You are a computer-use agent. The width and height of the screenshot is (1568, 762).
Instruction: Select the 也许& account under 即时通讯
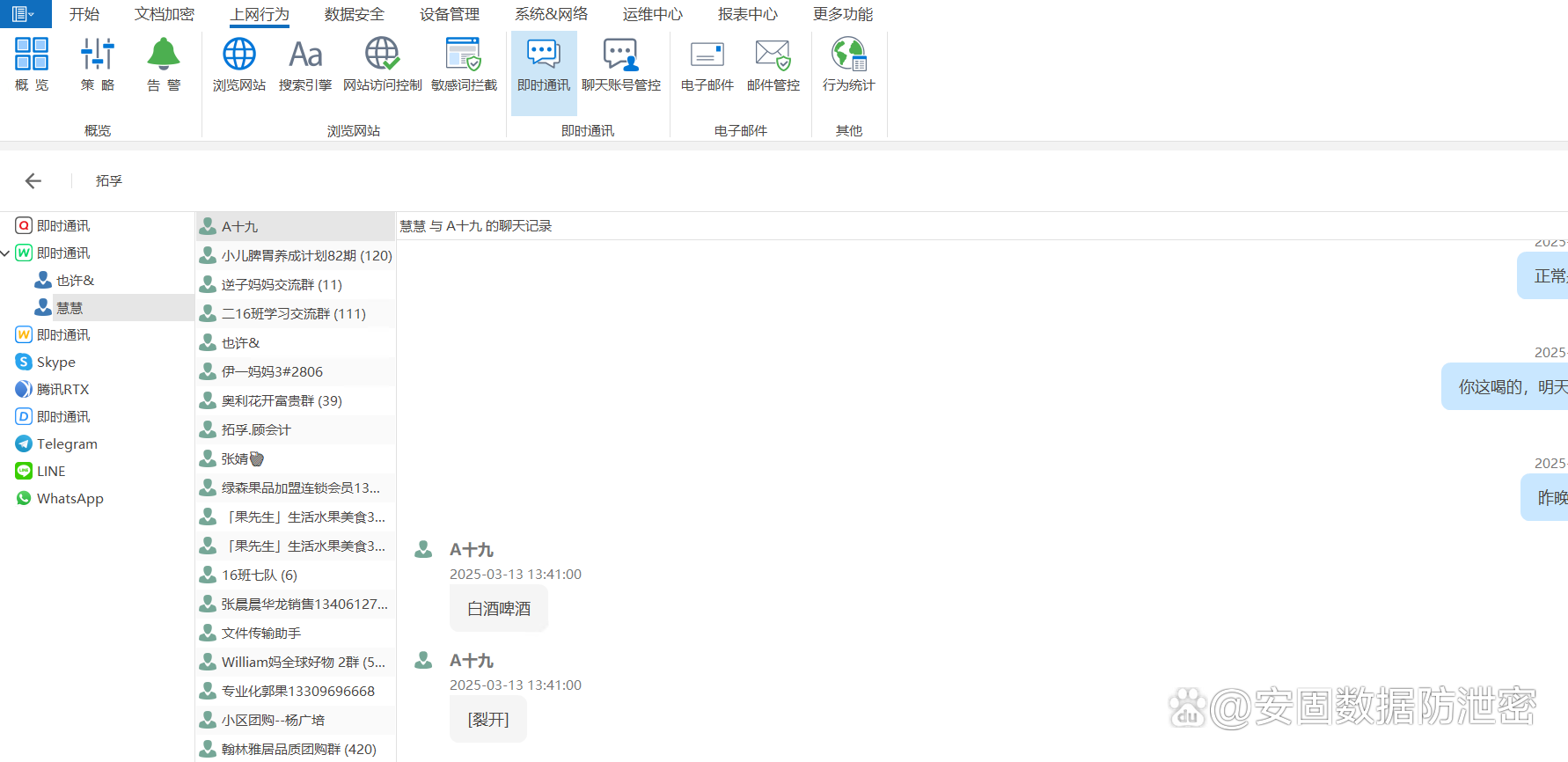pos(75,281)
